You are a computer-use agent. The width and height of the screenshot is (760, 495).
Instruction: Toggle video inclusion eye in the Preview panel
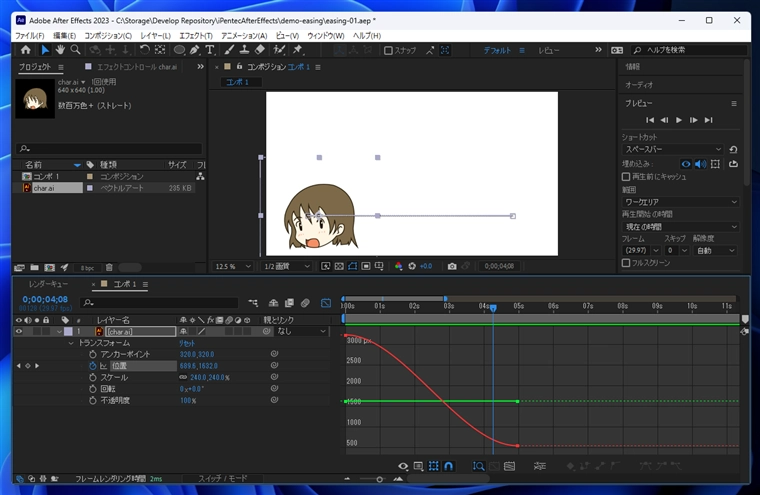tap(686, 164)
